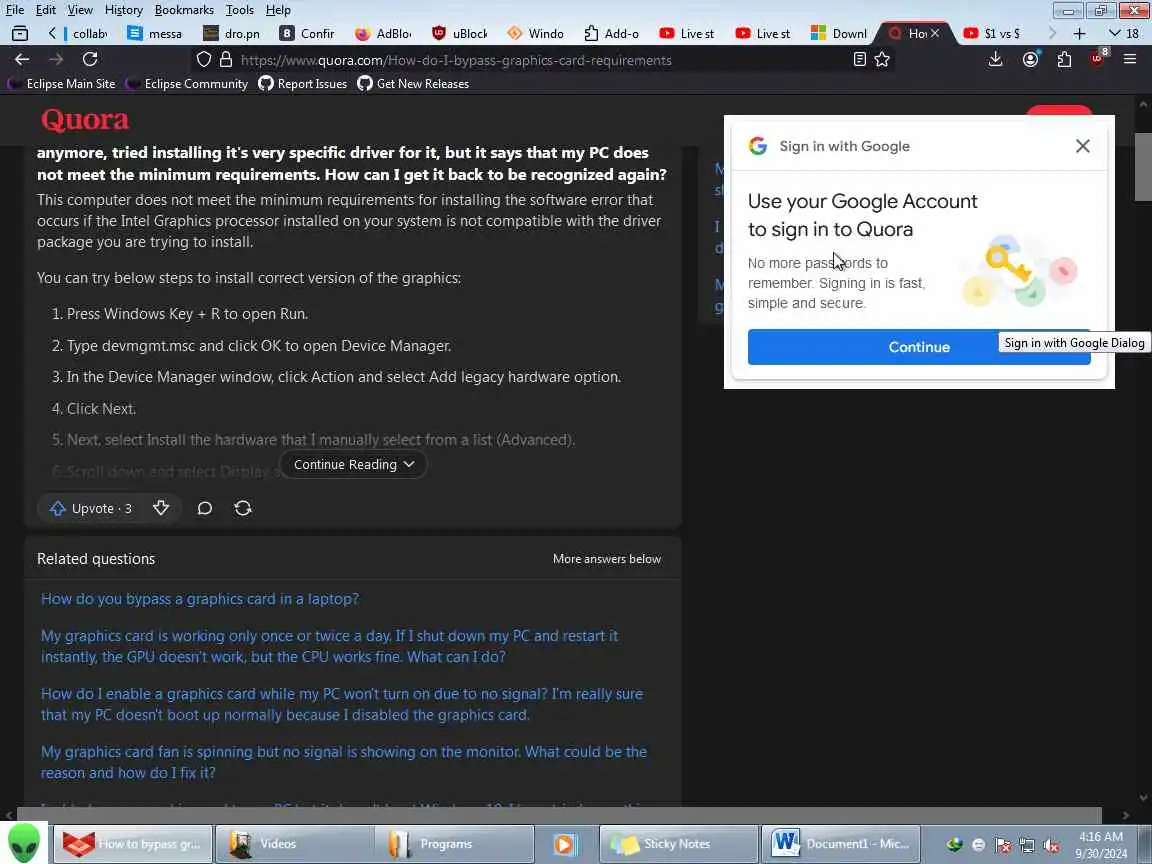Switch to the AdBlock tab

pos(384,33)
